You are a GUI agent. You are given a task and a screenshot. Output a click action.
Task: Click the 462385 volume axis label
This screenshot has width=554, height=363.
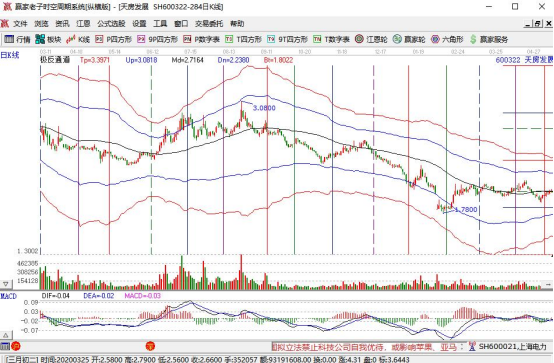click(27, 263)
